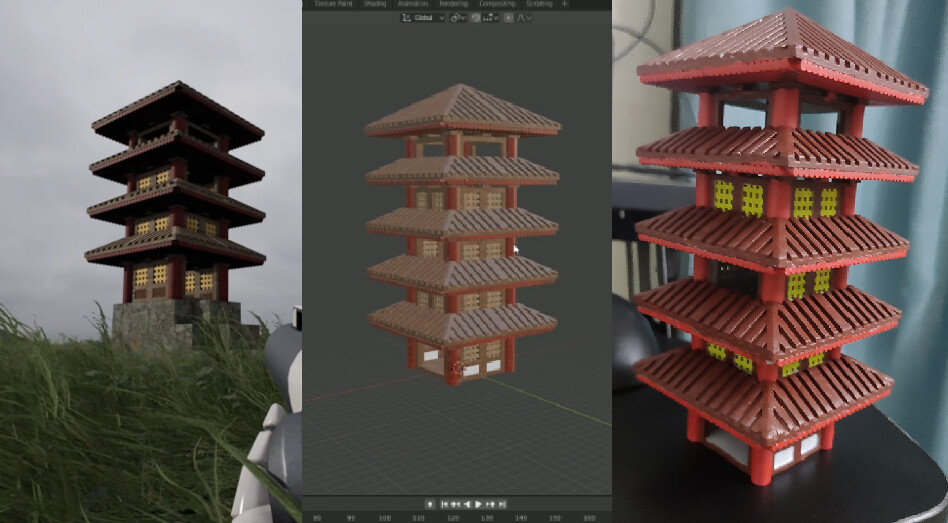This screenshot has height=523, width=948.
Task: Click frame 120 on the timeline ruler
Action: [x=452, y=518]
